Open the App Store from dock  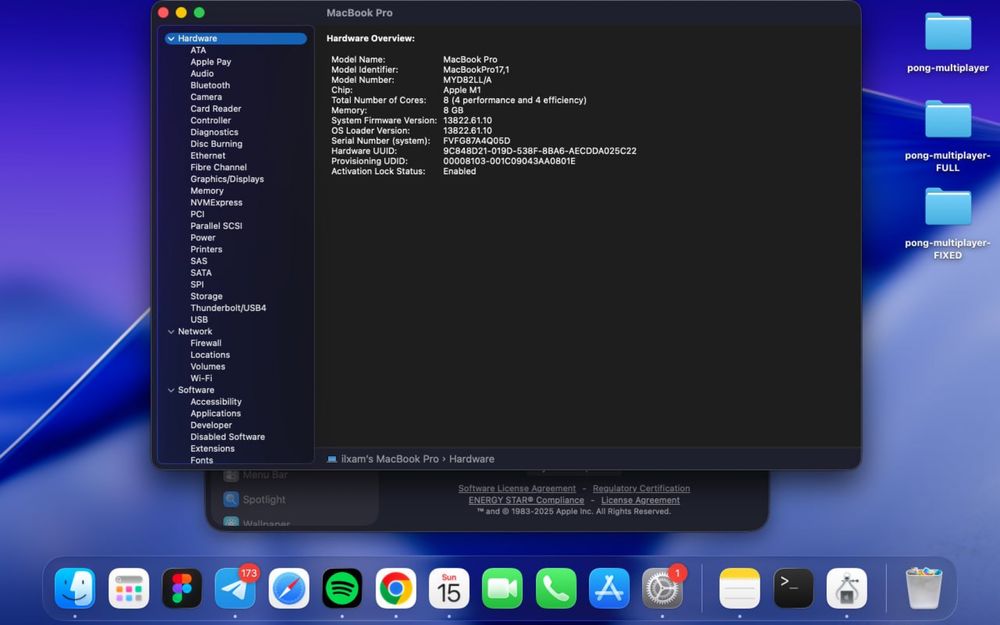[609, 588]
